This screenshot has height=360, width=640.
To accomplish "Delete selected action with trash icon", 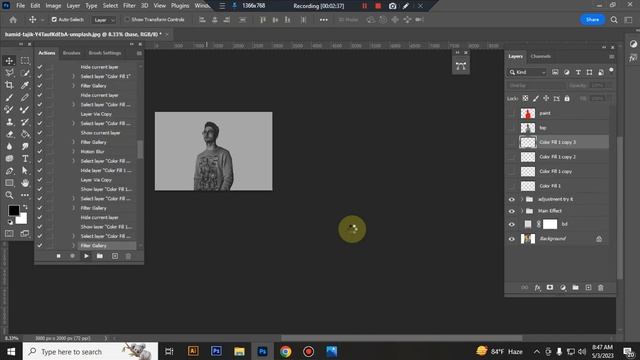I will tap(128, 256).
